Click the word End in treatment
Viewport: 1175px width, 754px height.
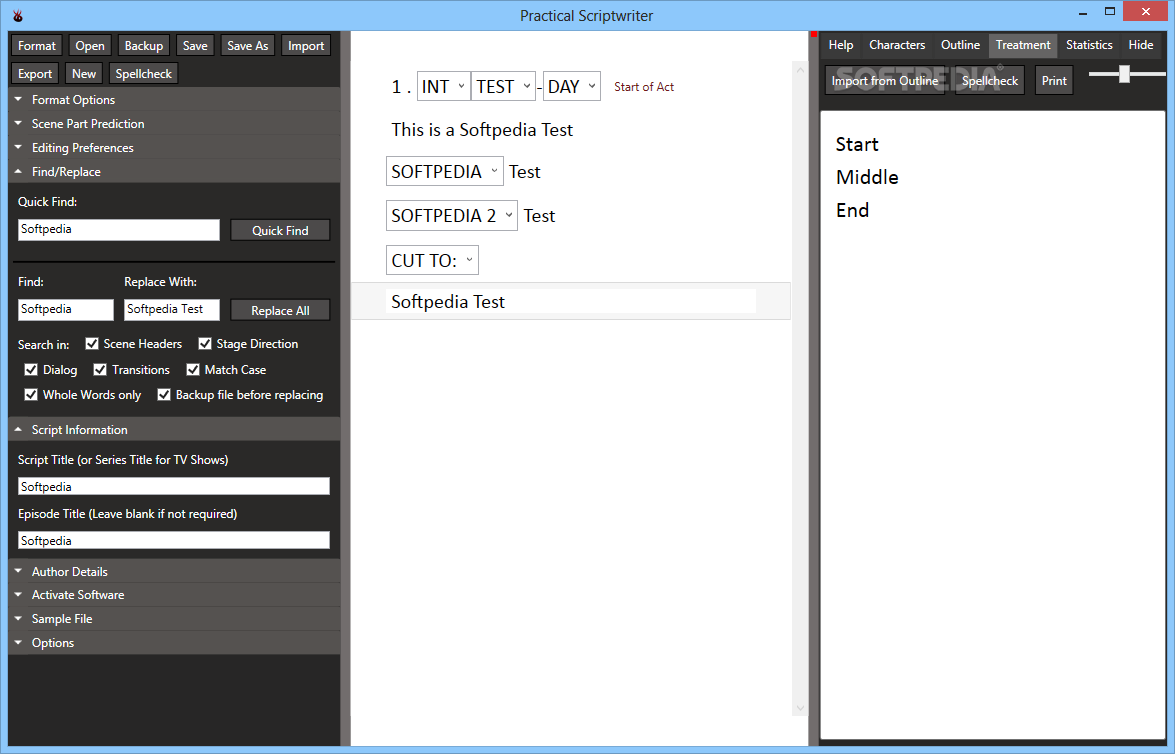(852, 210)
